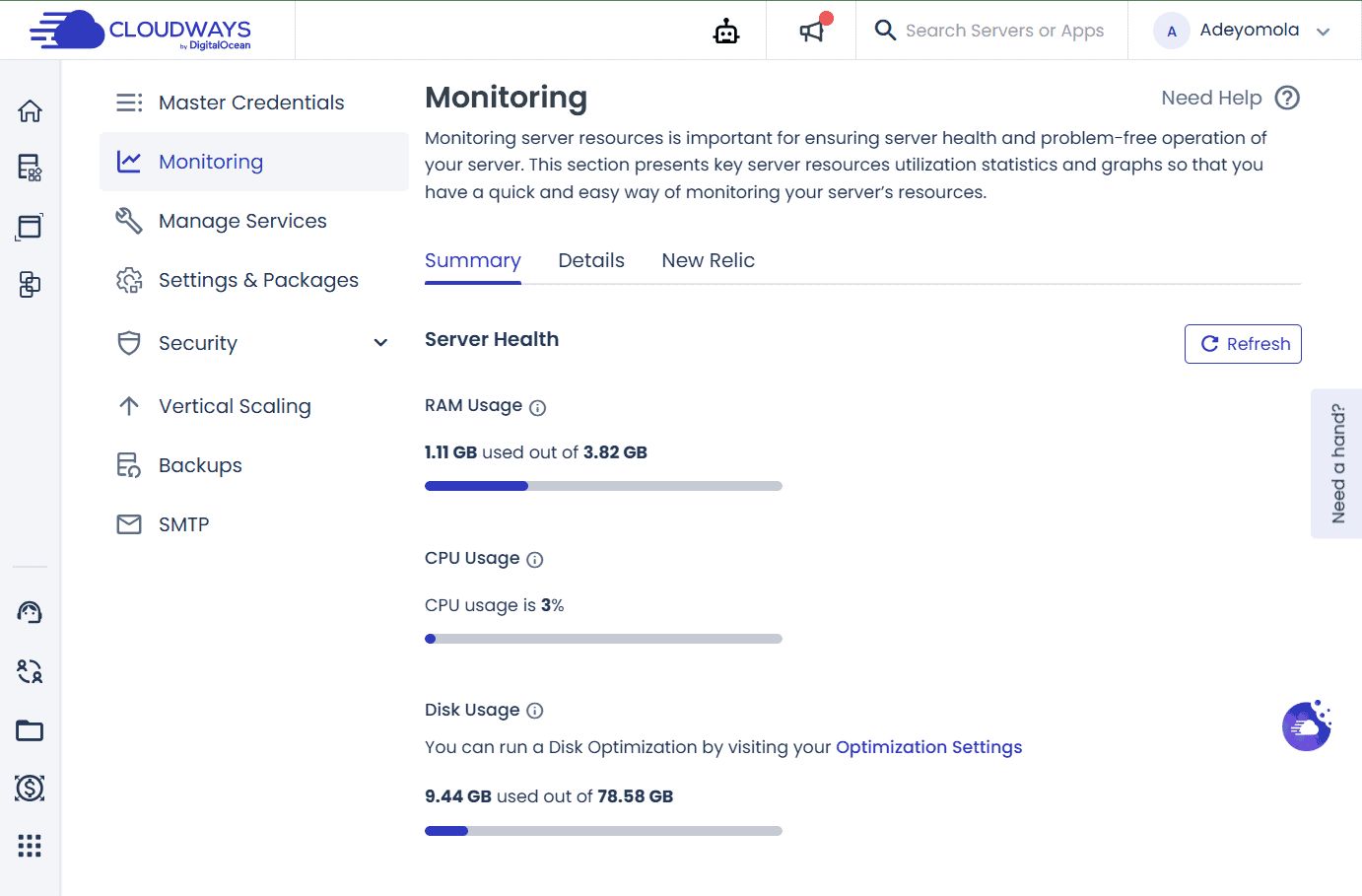Screen dimensions: 1362x896
Task: Open the announcements megaphone icon
Action: click(811, 32)
